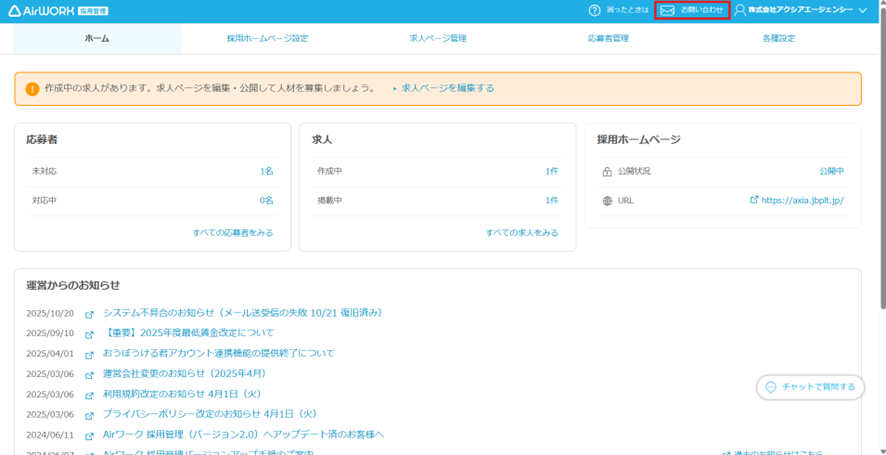The image size is (886, 455).
Task: Click the external link icon beside homepage URL
Action: [x=754, y=200]
